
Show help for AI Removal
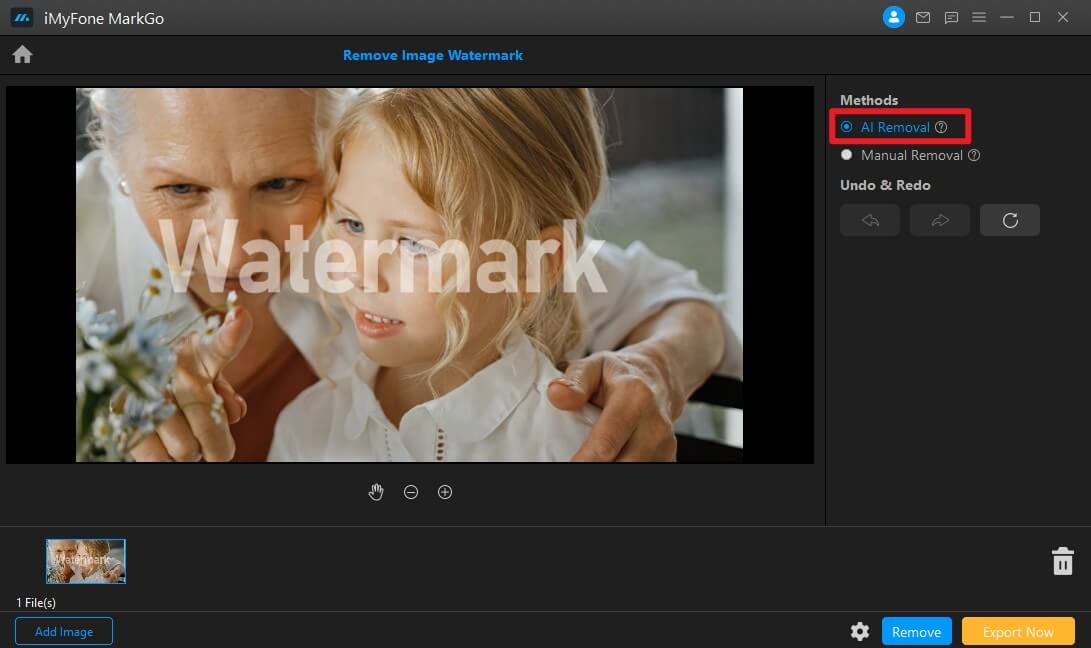941,127
